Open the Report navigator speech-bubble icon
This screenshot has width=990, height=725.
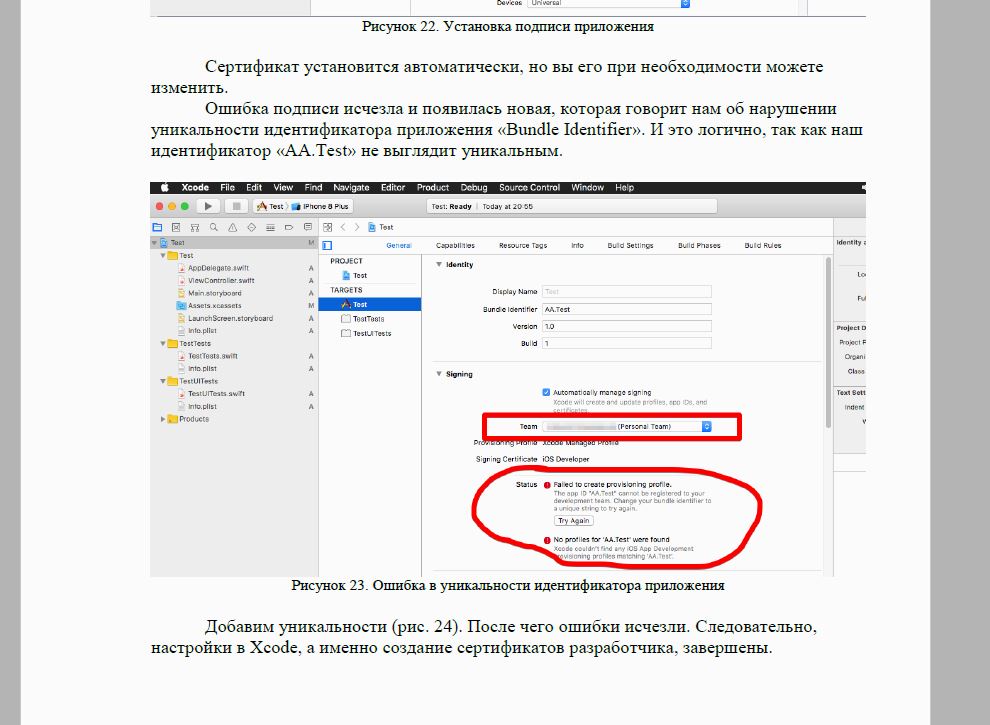point(308,227)
